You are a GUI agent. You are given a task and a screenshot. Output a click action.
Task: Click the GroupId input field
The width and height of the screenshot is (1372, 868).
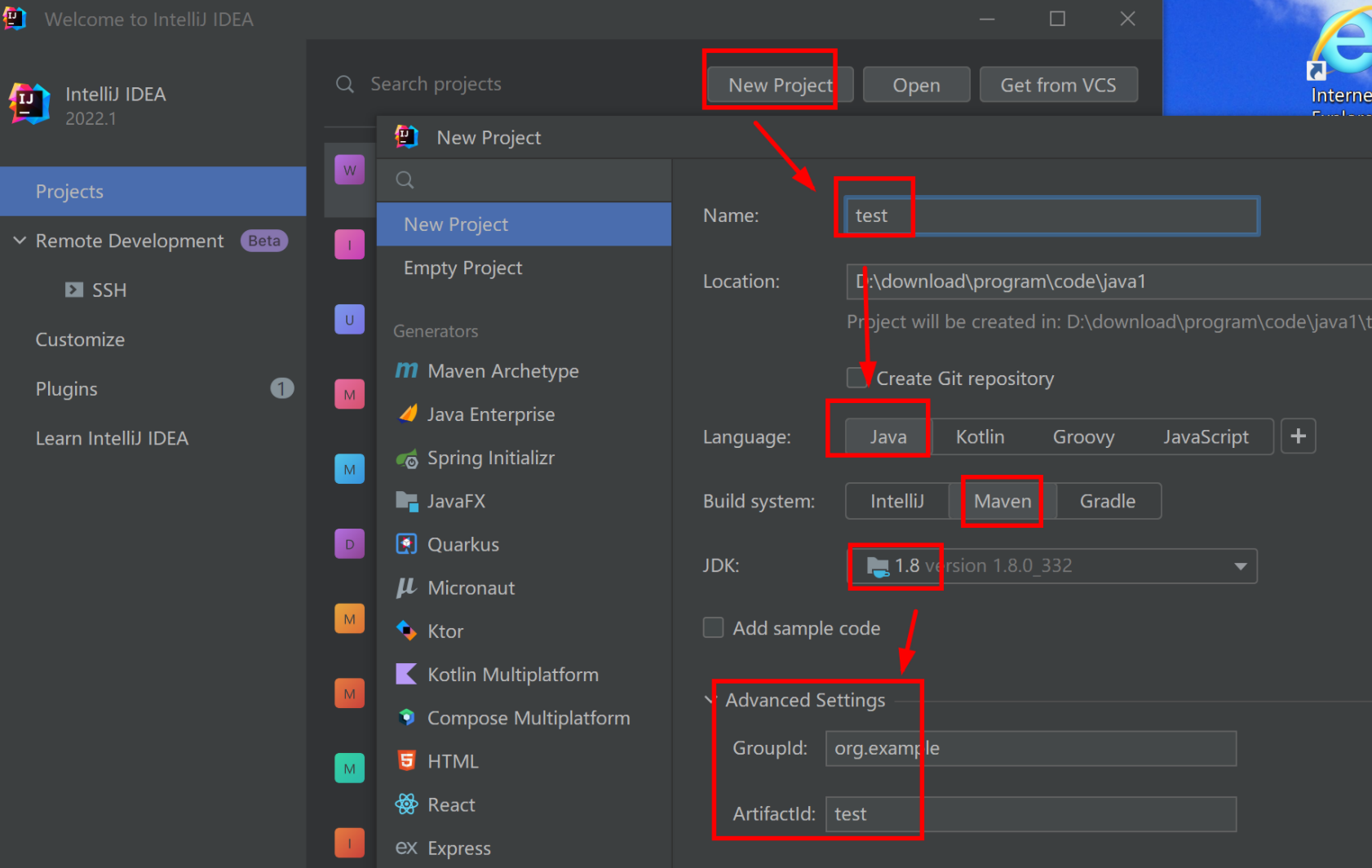click(1030, 748)
